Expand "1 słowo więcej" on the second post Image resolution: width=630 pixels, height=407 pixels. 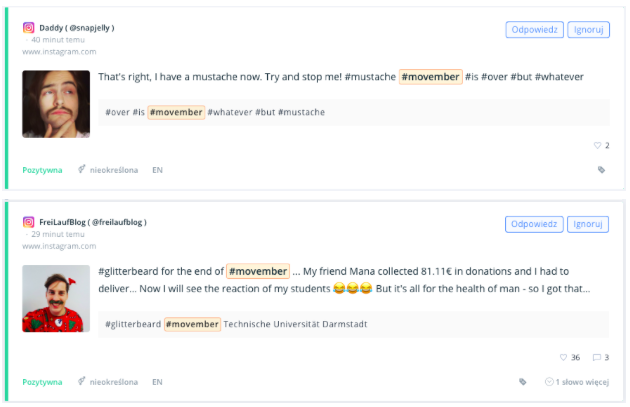(577, 382)
